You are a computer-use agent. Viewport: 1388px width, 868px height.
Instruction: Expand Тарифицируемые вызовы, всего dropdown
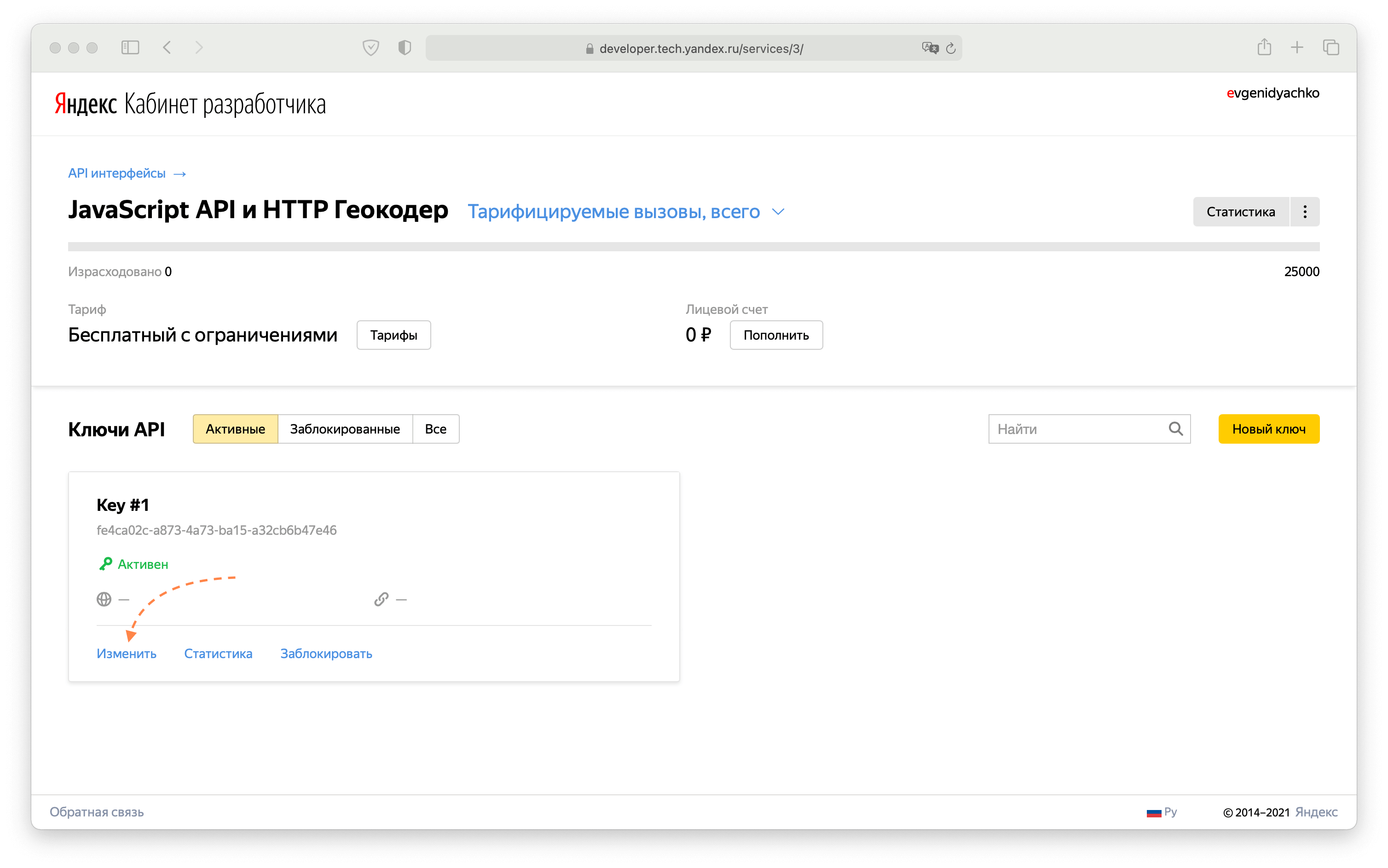point(626,212)
